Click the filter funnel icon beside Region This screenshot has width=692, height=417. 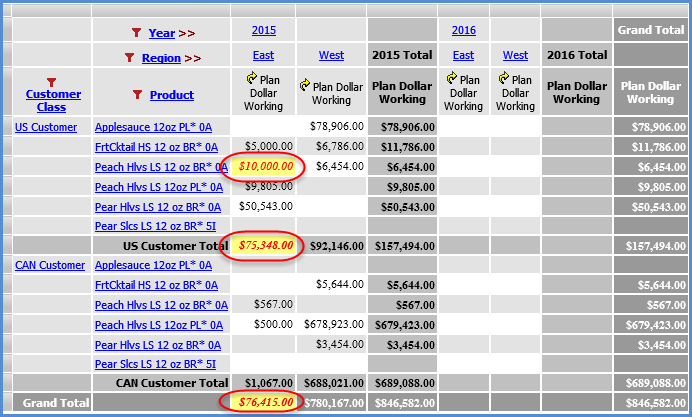pos(129,58)
